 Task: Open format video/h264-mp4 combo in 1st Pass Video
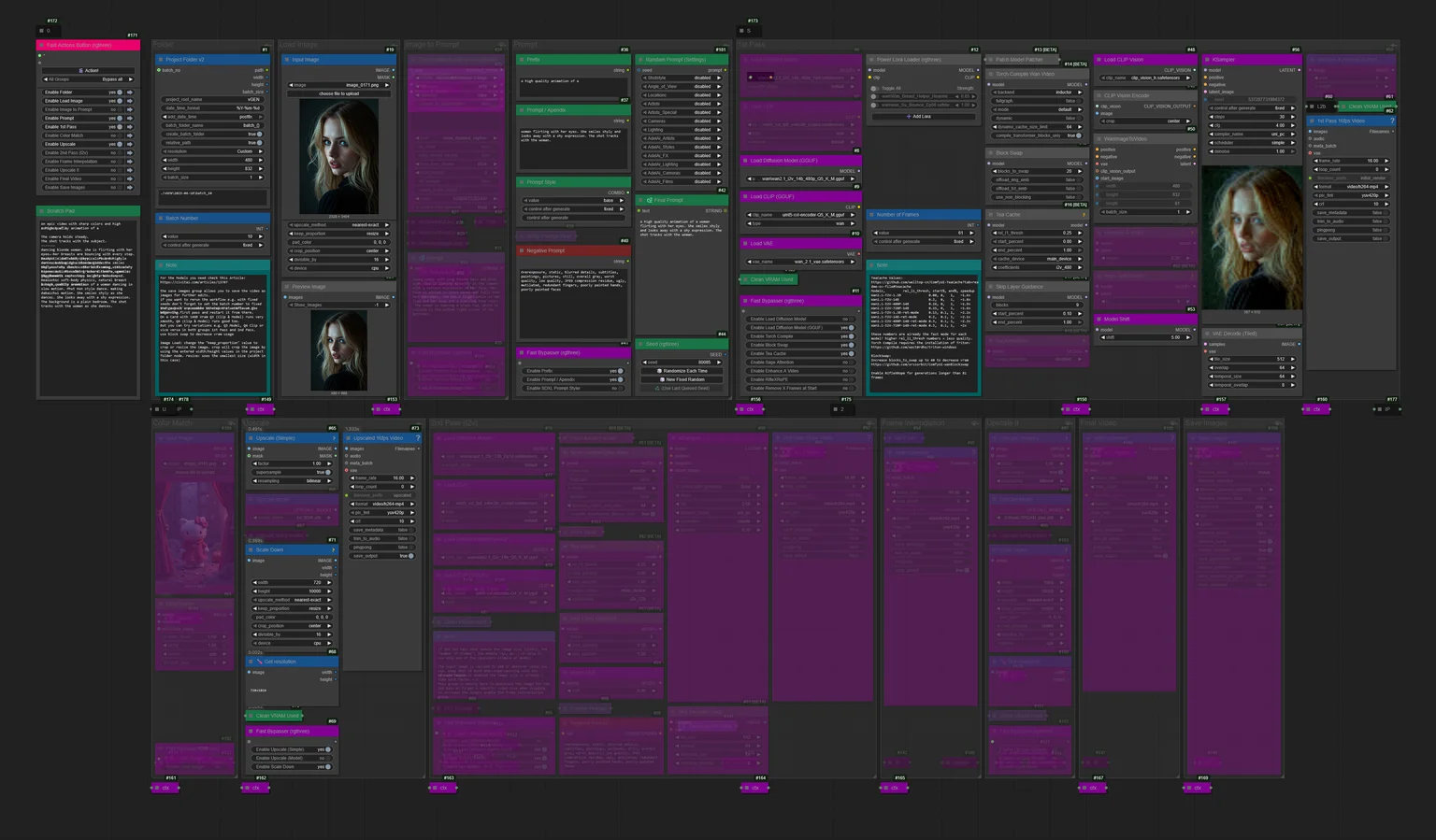(1352, 187)
